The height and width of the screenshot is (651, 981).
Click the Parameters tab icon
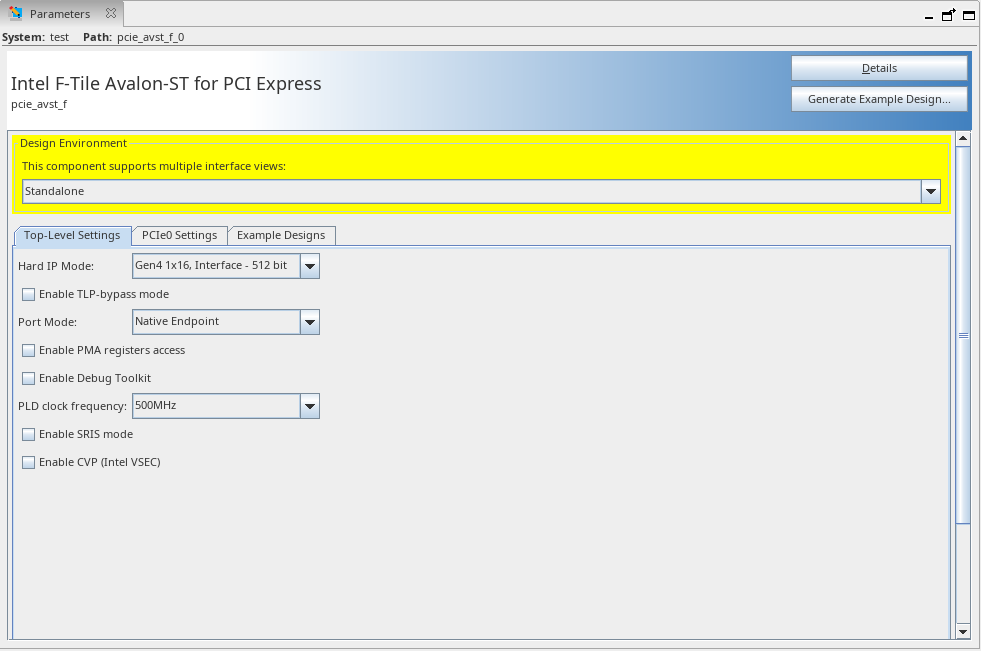pyautogui.click(x=16, y=13)
